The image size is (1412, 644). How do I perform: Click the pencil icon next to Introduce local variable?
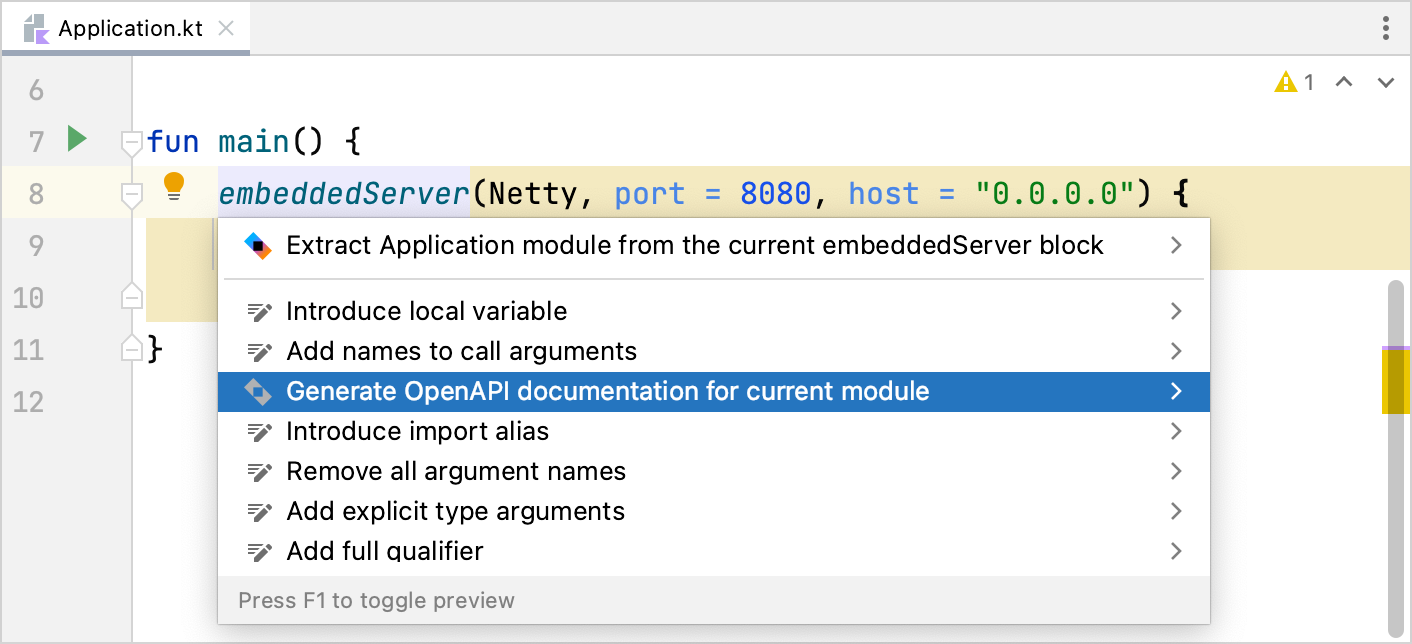pyautogui.click(x=260, y=311)
